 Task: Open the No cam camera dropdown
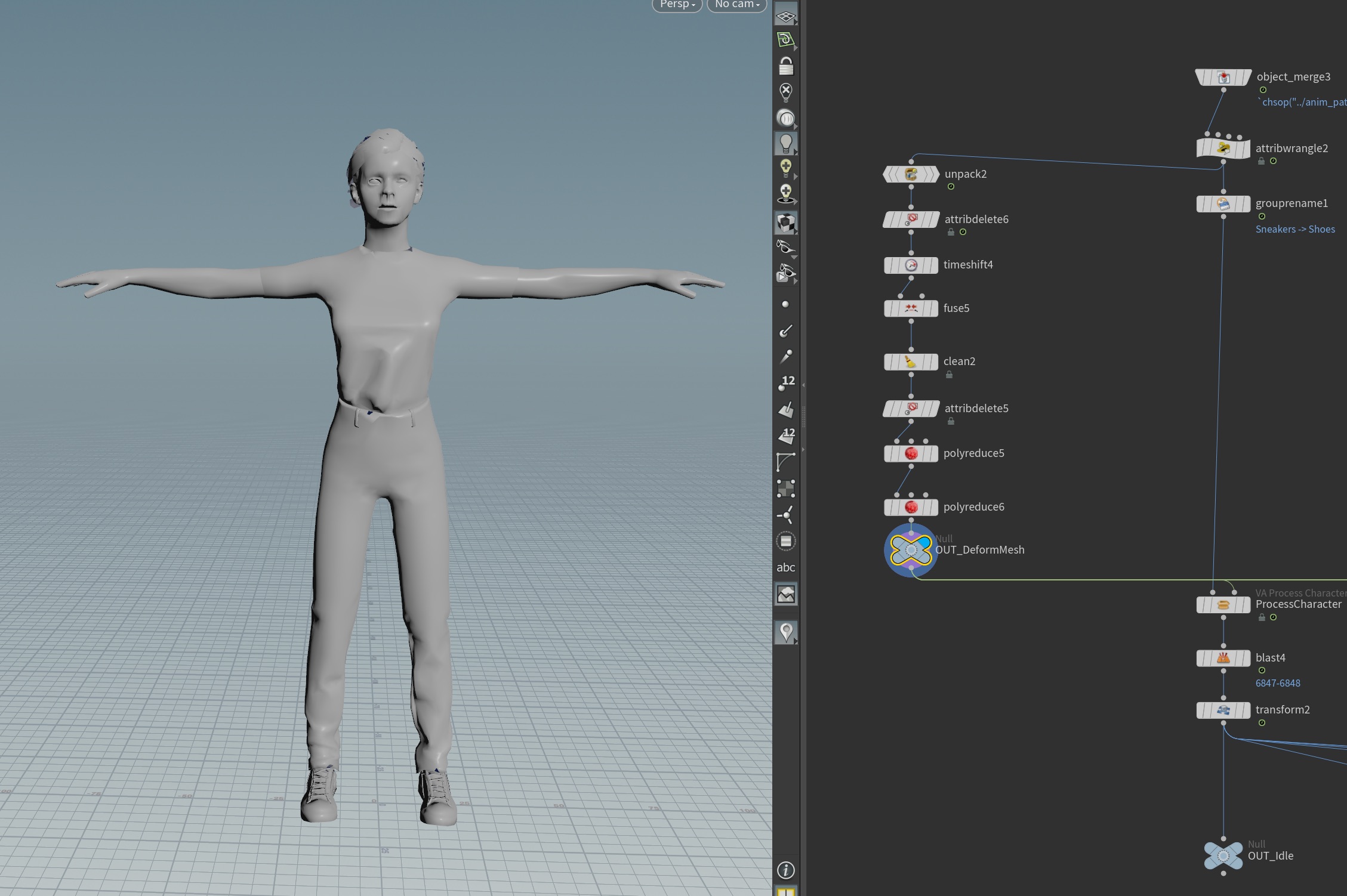737,5
